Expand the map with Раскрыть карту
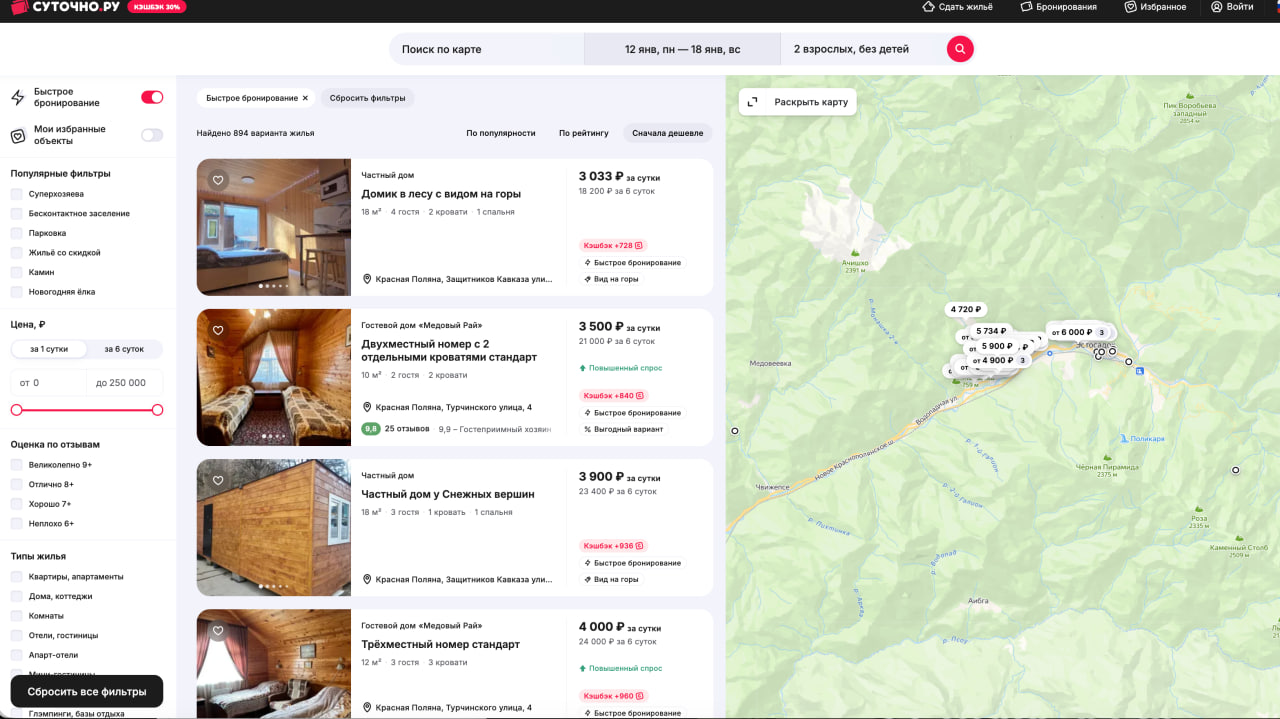 coord(798,102)
